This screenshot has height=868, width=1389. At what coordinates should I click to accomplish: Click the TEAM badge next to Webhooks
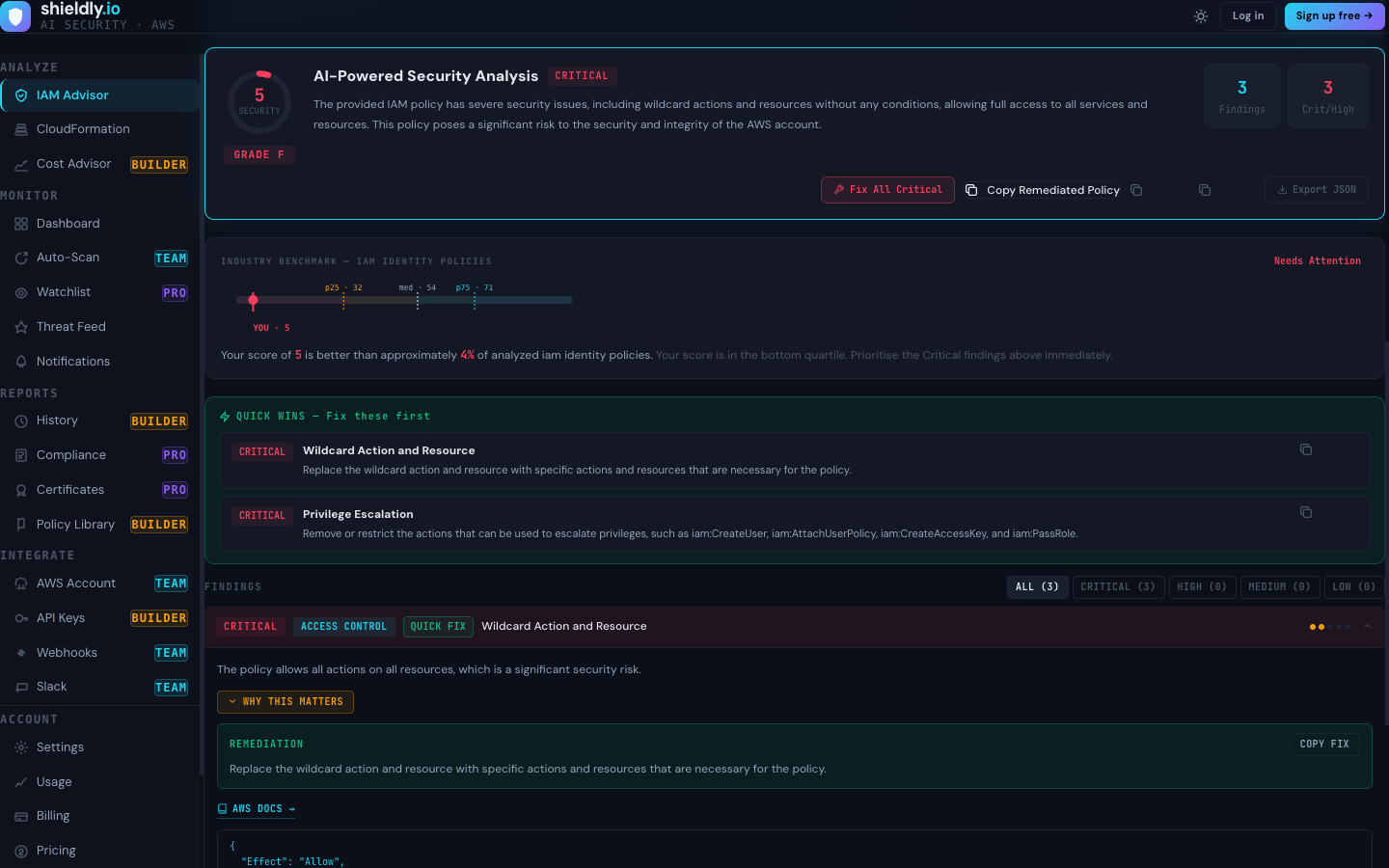point(171,653)
